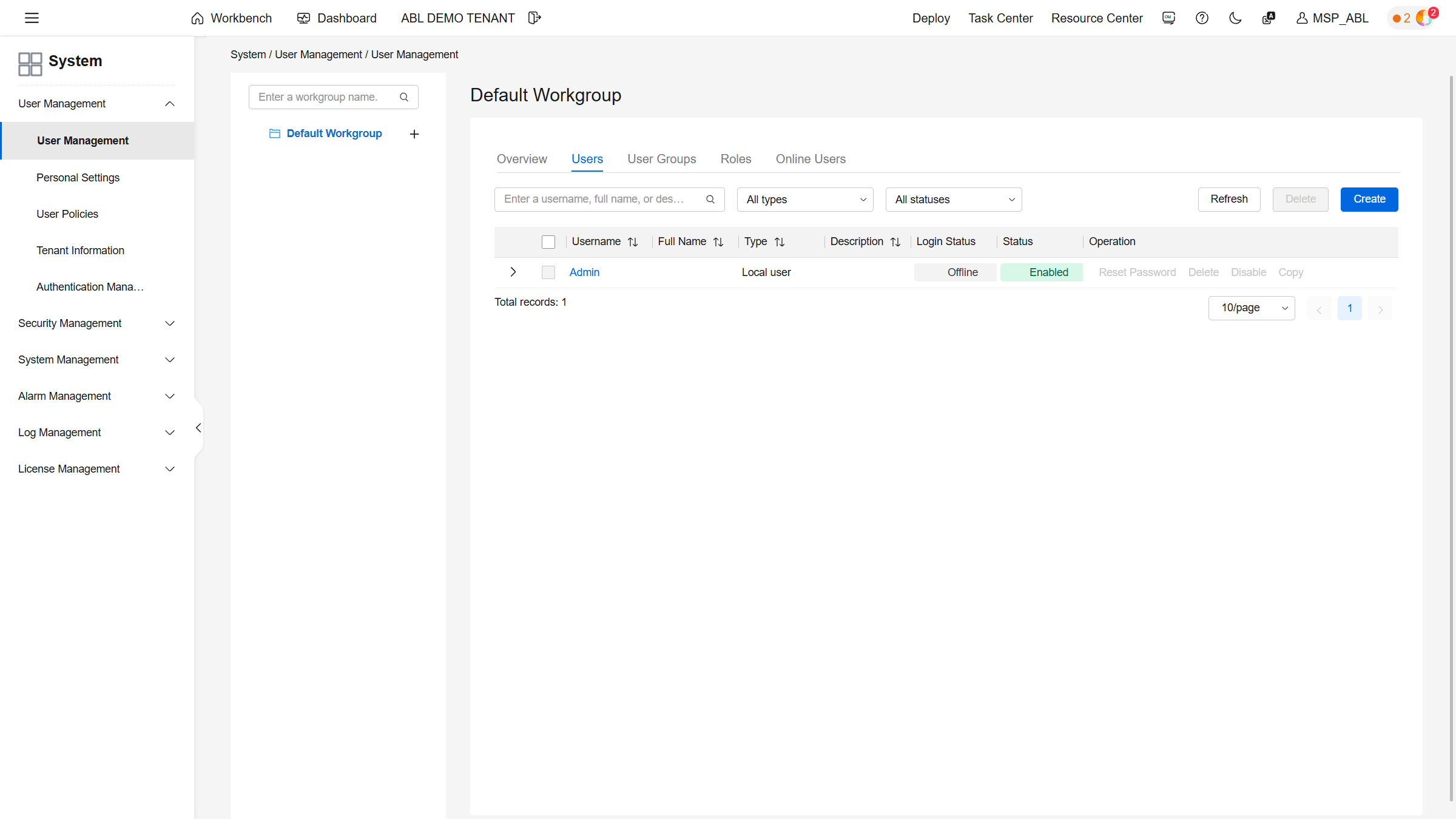Click the blue Create button

(1369, 200)
